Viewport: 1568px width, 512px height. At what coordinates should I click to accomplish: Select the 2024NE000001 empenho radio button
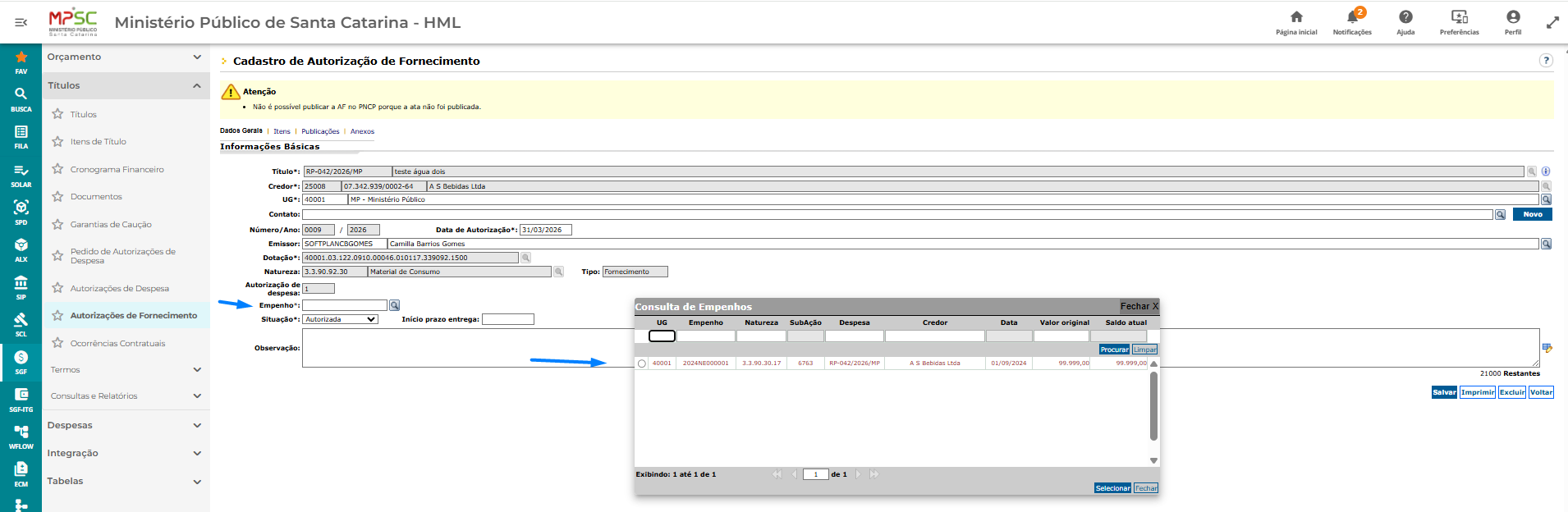point(642,363)
